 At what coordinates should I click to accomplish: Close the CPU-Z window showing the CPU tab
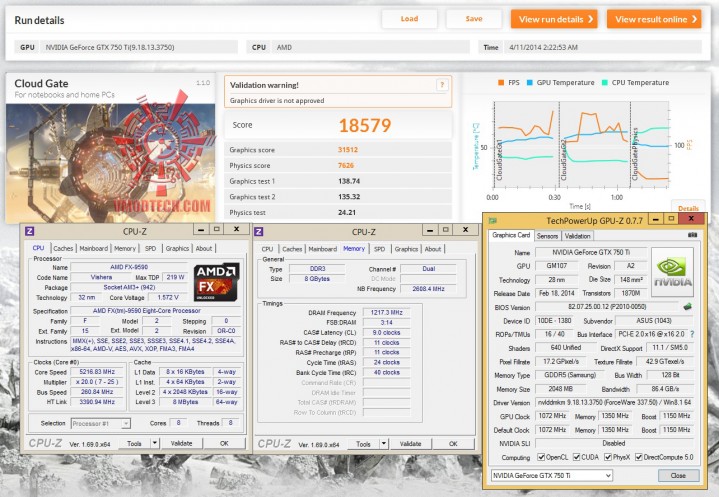(237, 229)
